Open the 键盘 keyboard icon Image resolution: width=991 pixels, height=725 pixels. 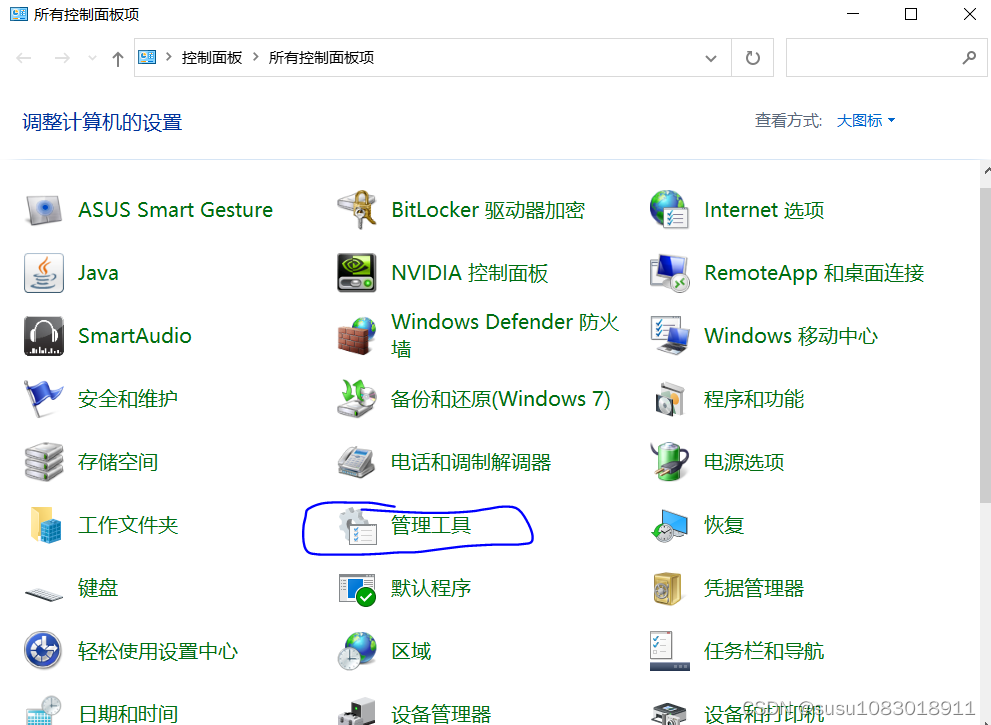point(44,593)
